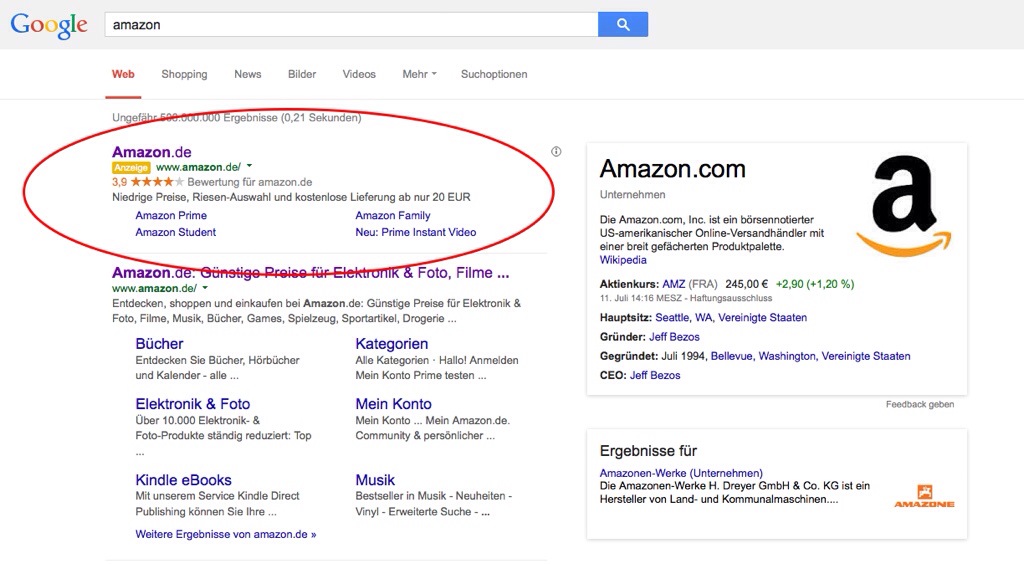The image size is (1024, 564).
Task: Click the search field containing amazon
Action: click(x=351, y=25)
